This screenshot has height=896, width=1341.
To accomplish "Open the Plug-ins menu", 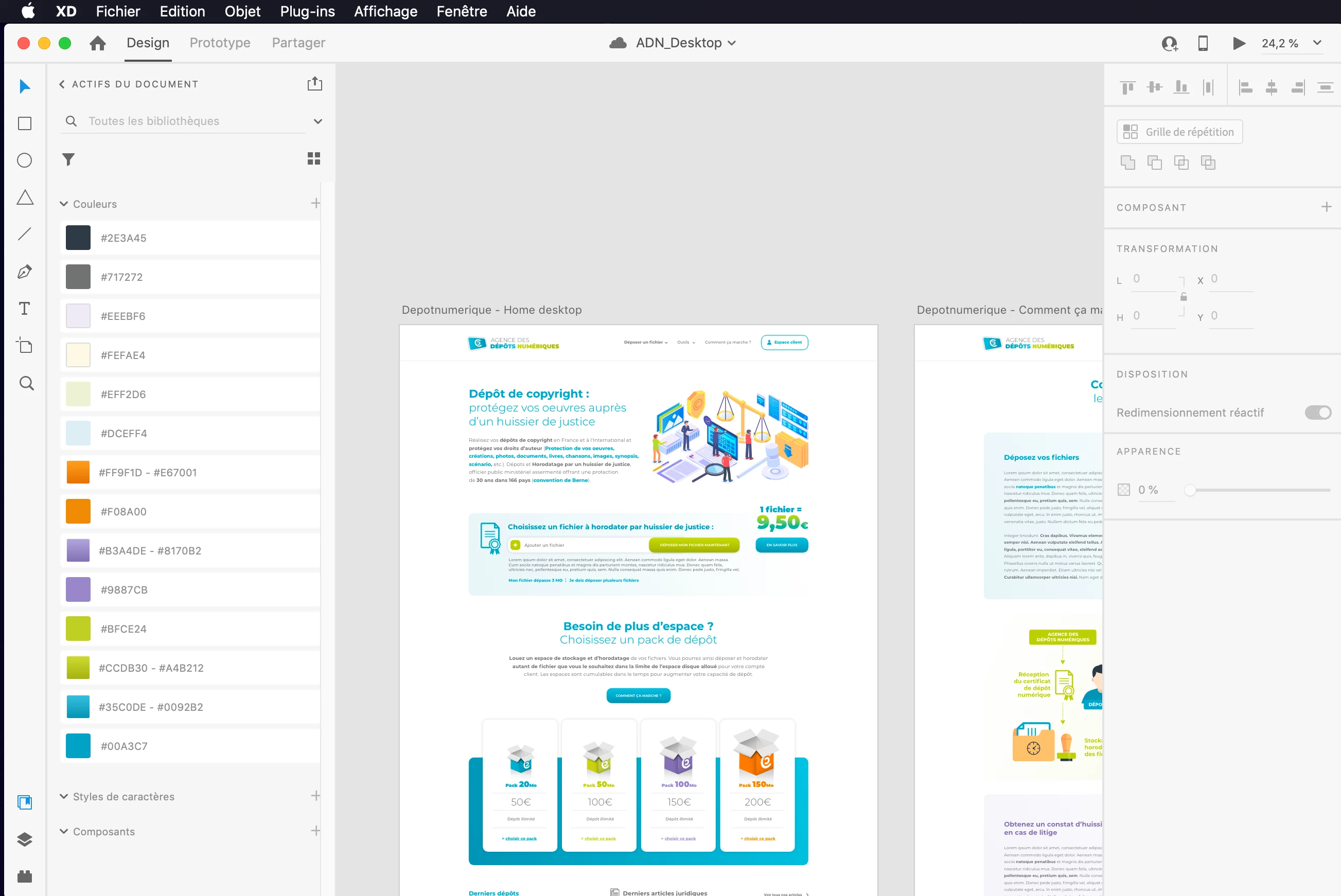I will (307, 11).
